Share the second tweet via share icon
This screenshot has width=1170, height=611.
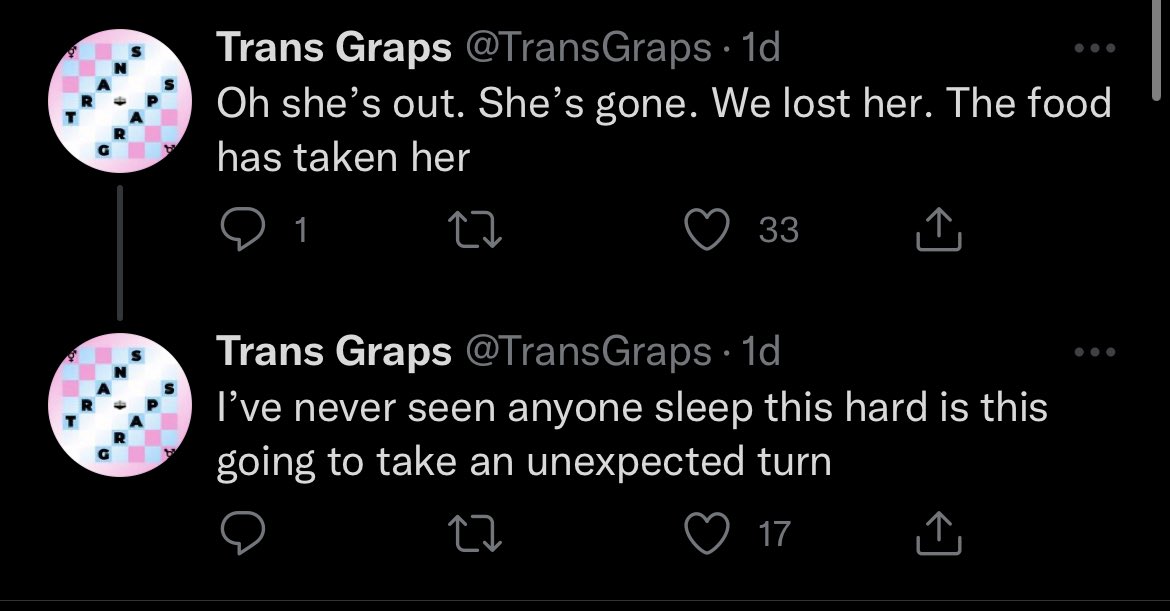tap(940, 534)
